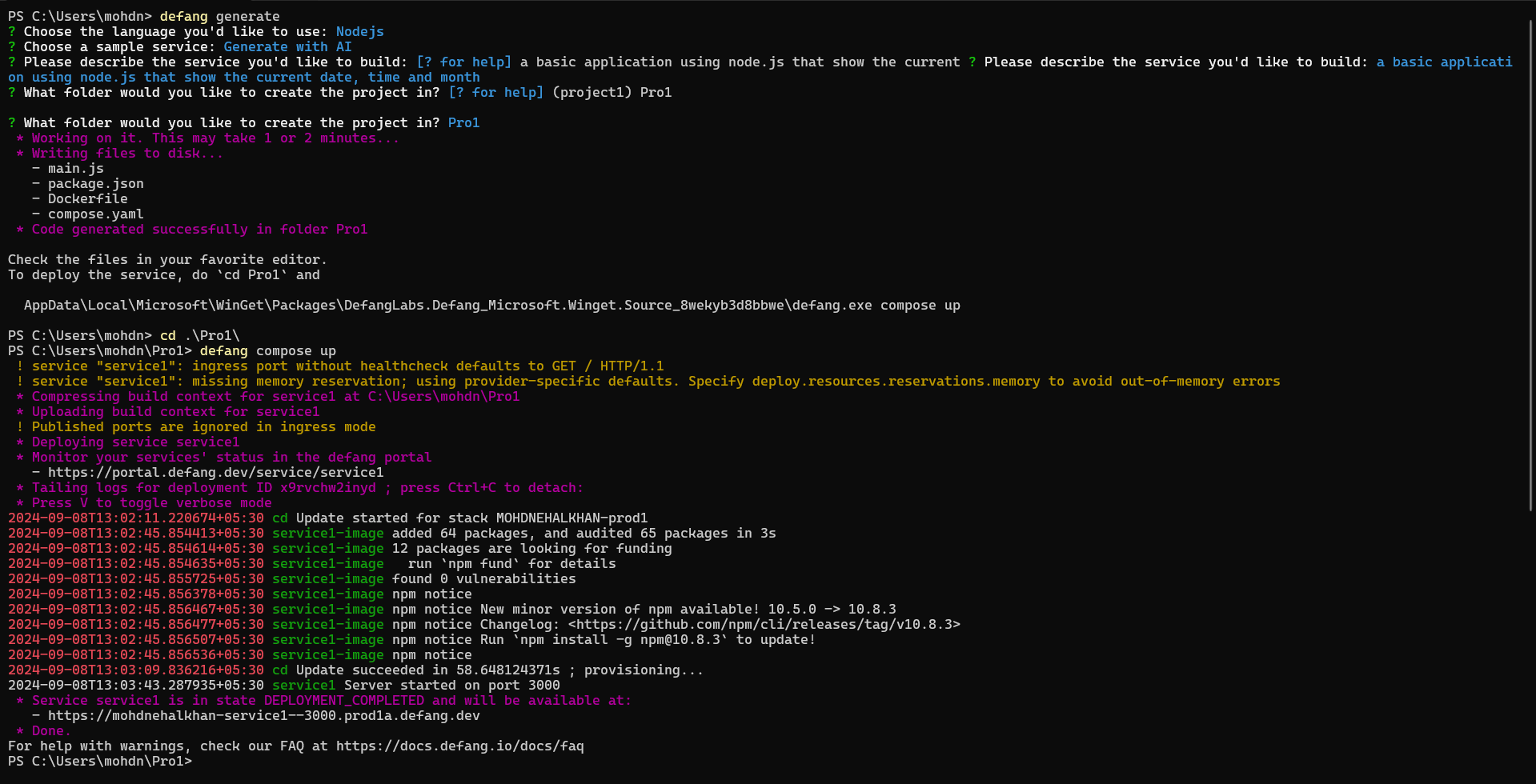1536x784 pixels.
Task: Click the package.json filename in the output
Action: point(96,183)
